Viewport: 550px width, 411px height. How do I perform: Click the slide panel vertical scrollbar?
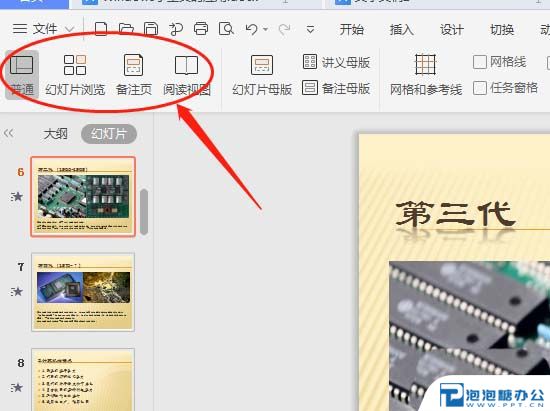(x=144, y=212)
